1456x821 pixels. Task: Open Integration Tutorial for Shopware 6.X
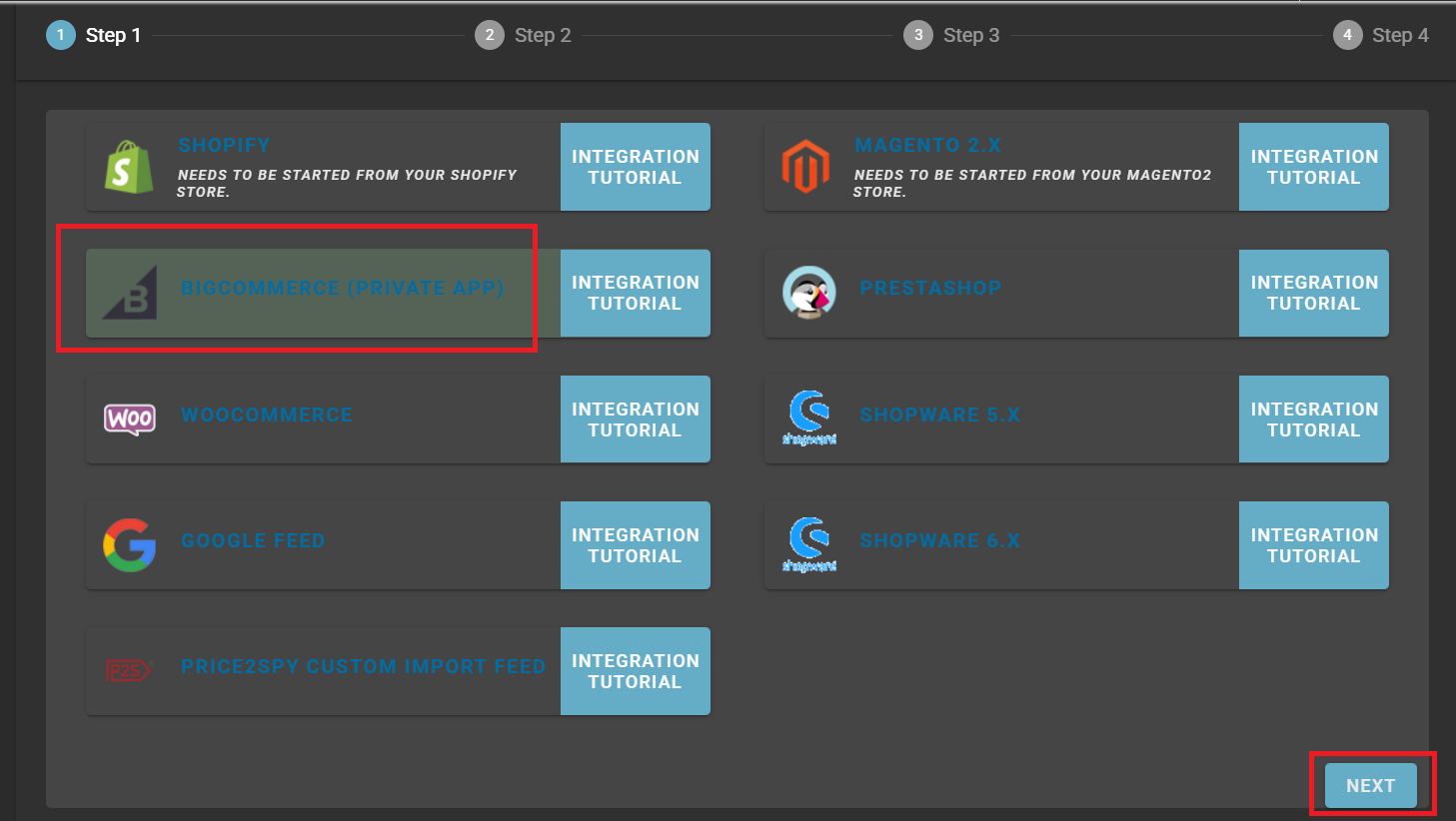1314,545
